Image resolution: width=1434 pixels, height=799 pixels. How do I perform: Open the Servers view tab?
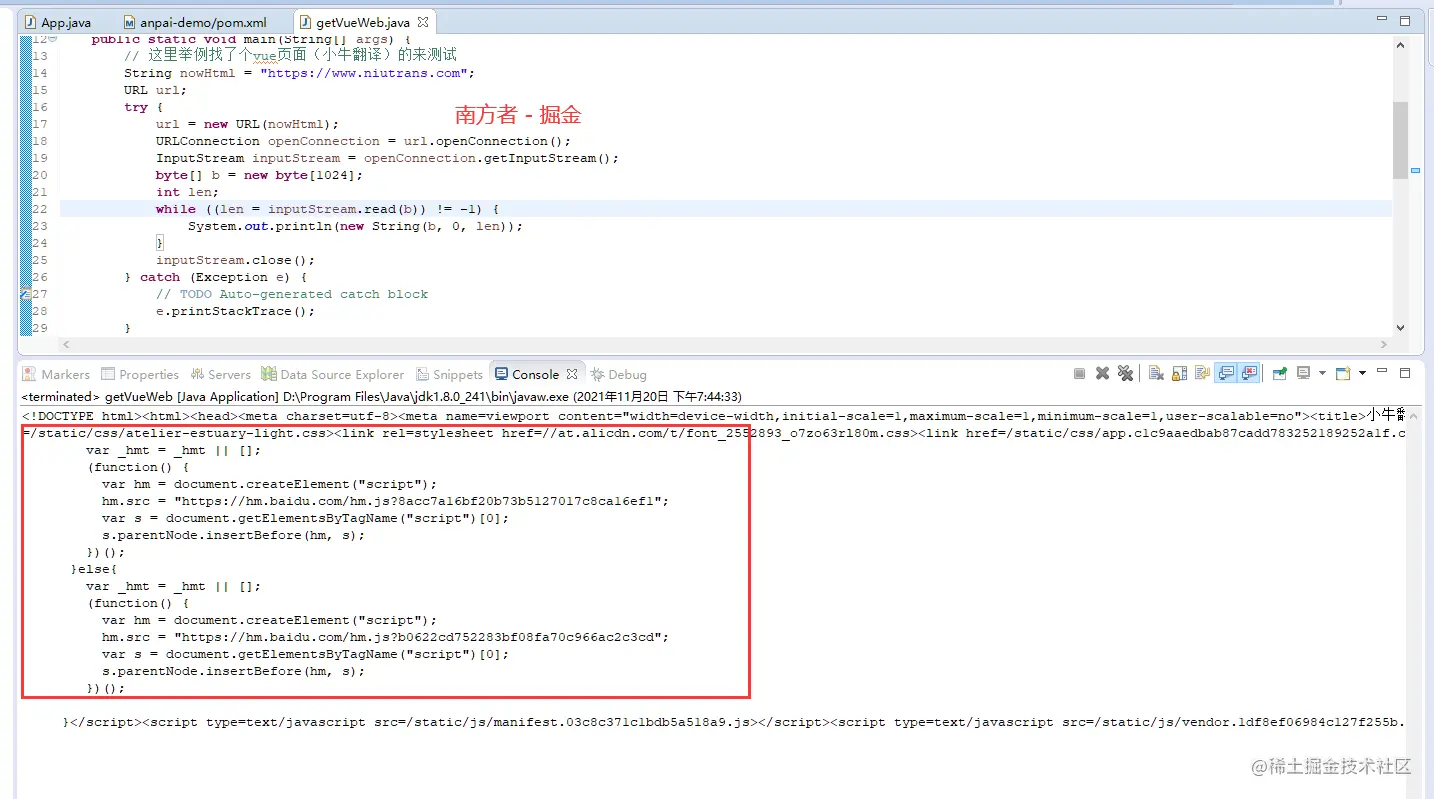pyautogui.click(x=219, y=374)
